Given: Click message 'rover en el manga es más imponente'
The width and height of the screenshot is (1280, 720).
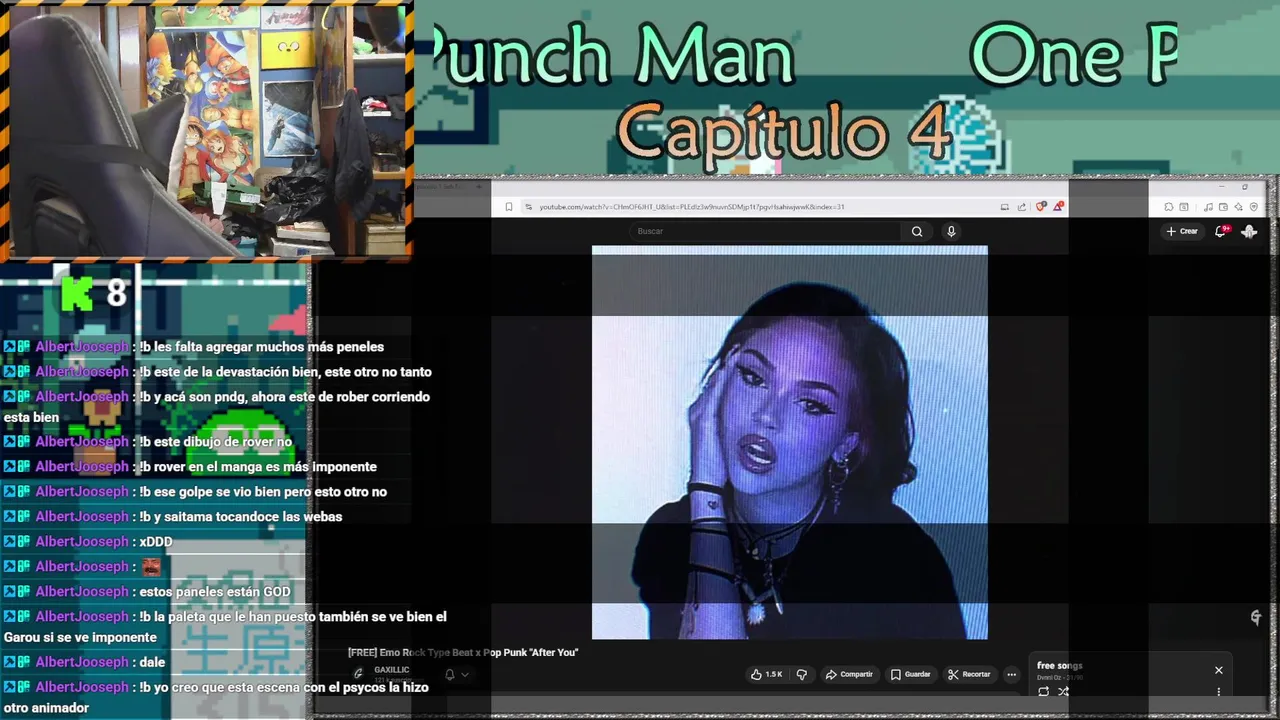Looking at the screenshot, I should click(258, 467).
